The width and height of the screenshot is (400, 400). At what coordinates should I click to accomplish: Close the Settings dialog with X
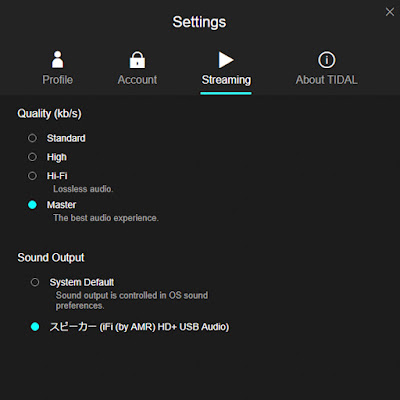tap(389, 12)
